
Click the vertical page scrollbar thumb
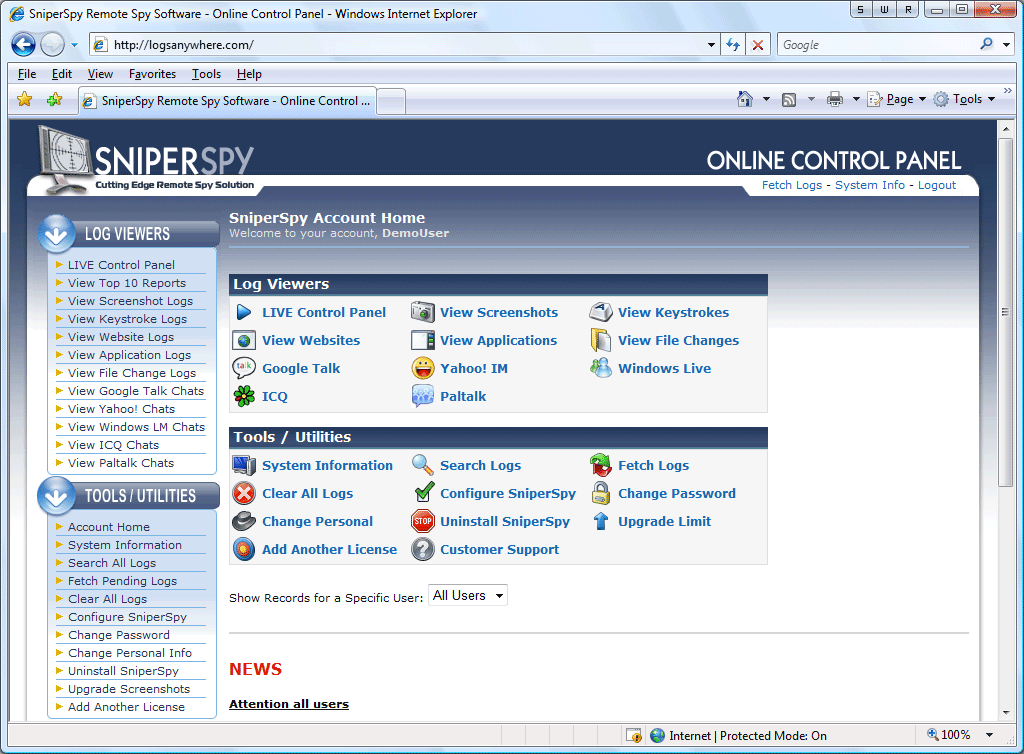pos(1006,312)
